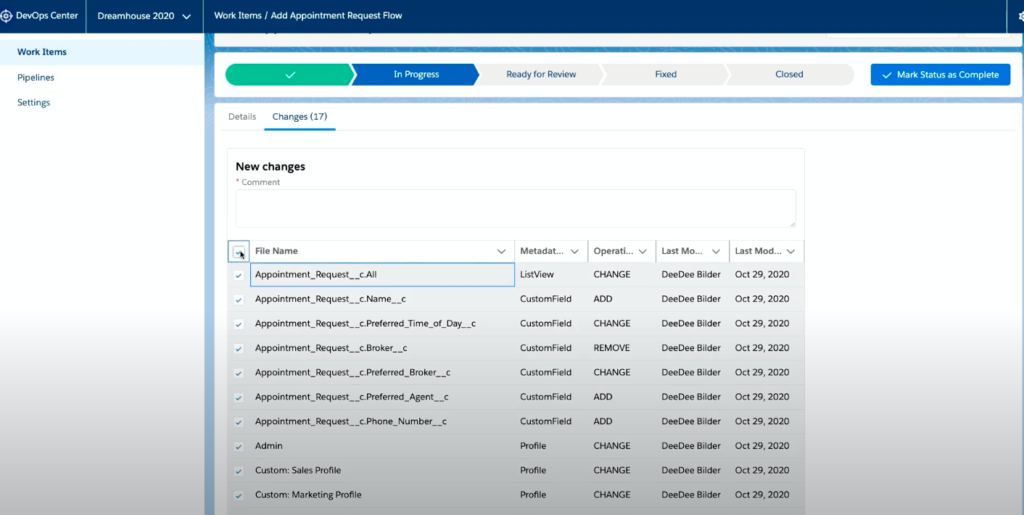This screenshot has width=1024, height=515.
Task: Click the completed green checkmark stage
Action: [x=289, y=74]
